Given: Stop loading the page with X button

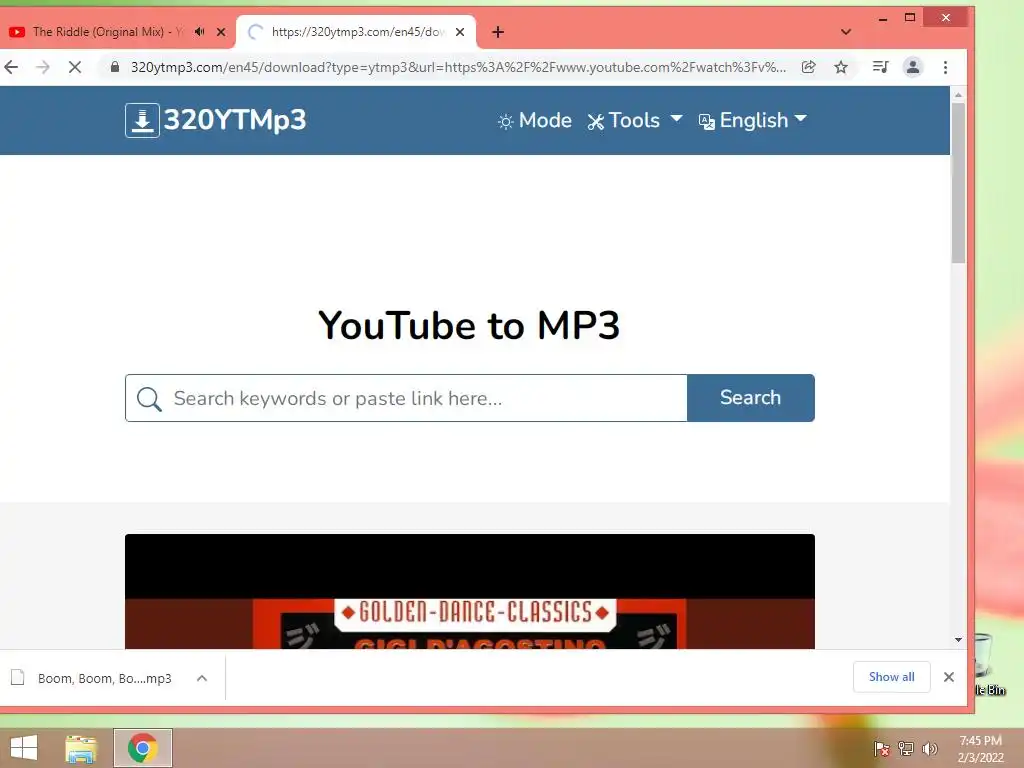Looking at the screenshot, I should [74, 67].
